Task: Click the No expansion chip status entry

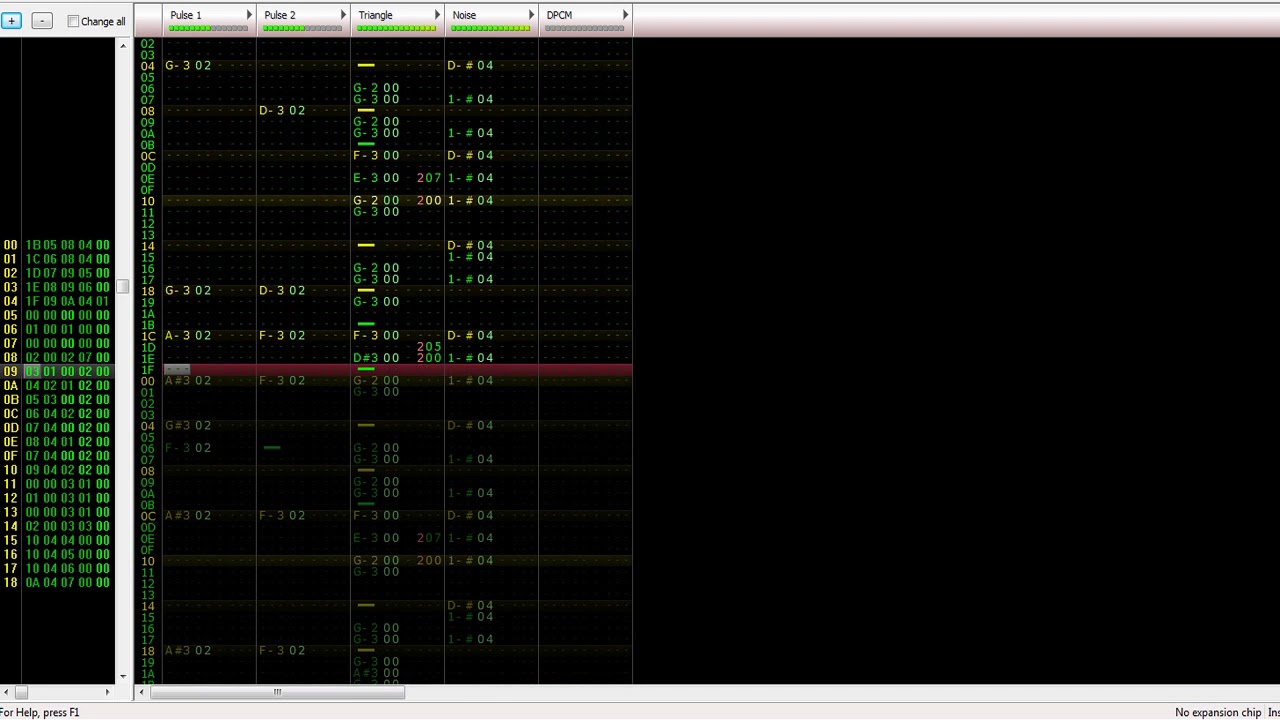Action: point(1218,712)
